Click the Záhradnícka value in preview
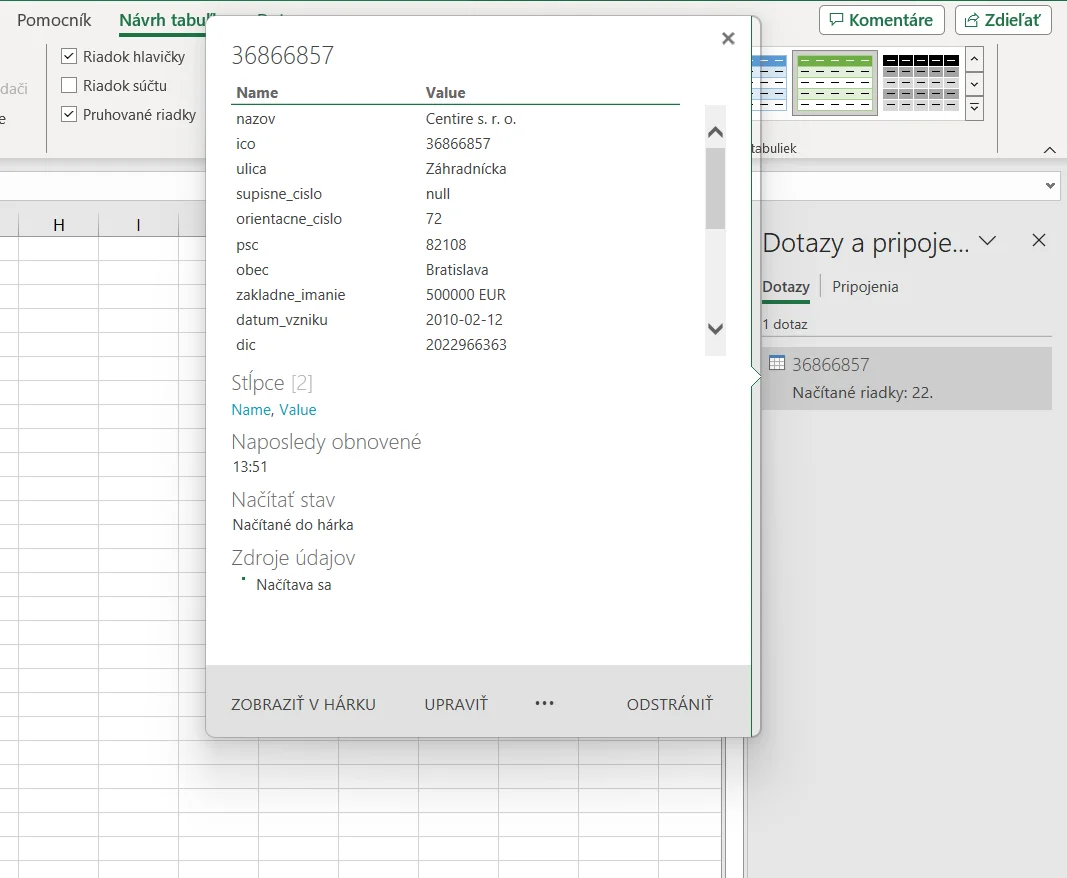Viewport: 1067px width, 878px height. (466, 169)
